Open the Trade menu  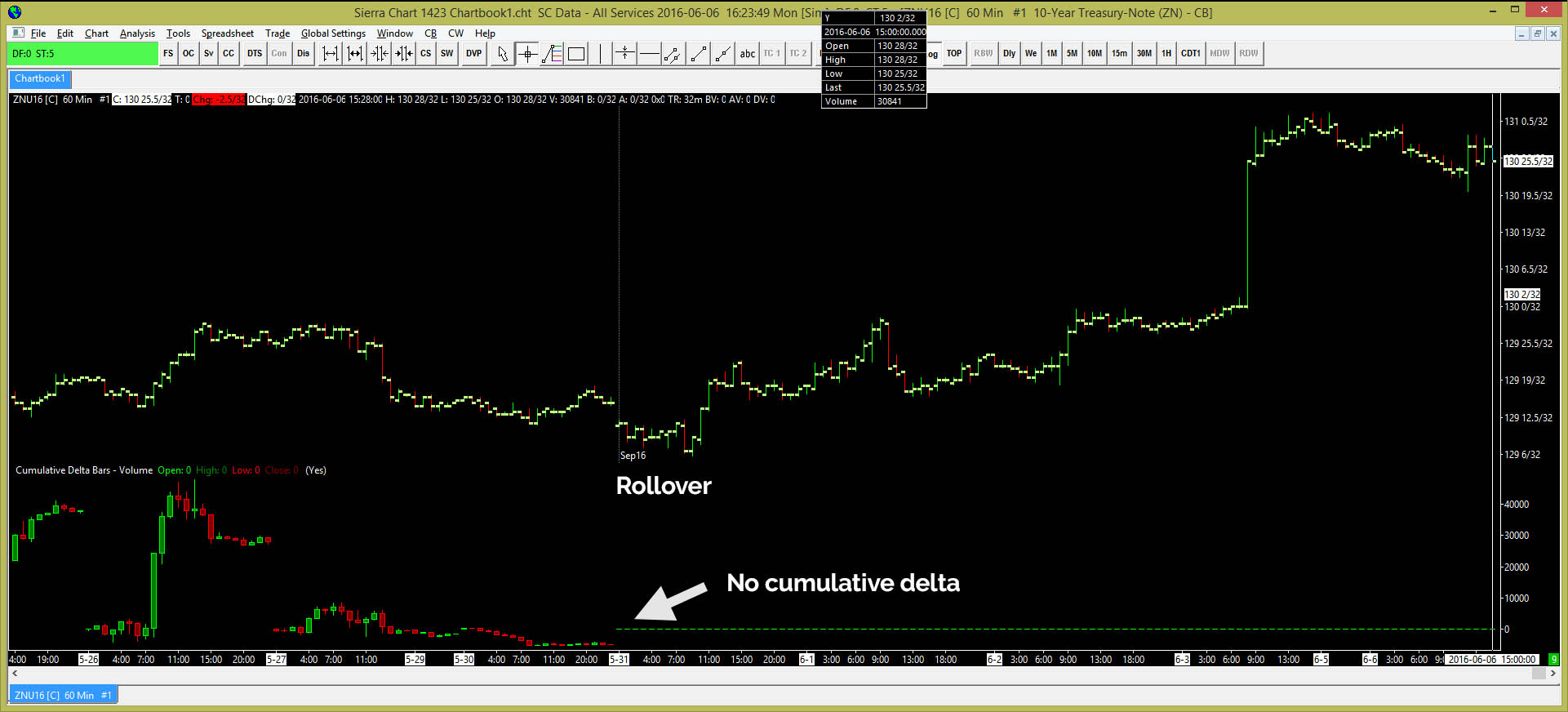click(x=278, y=33)
